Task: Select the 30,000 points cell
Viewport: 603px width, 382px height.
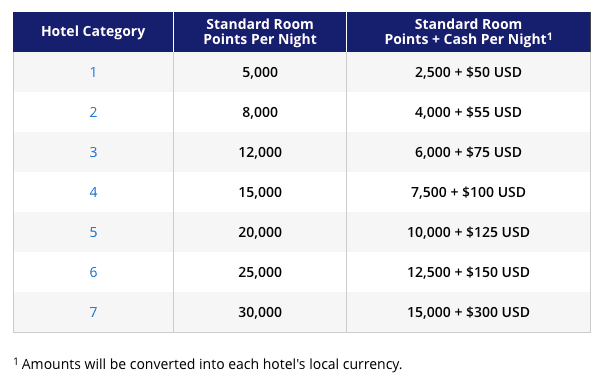Action: click(x=260, y=312)
